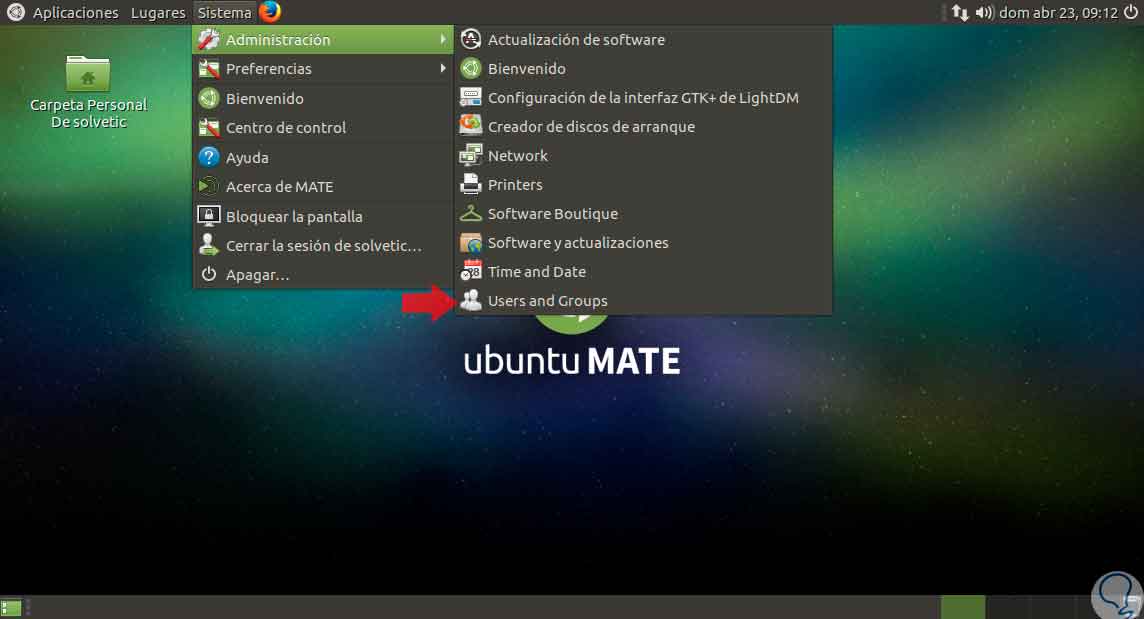Image resolution: width=1144 pixels, height=619 pixels.
Task: Click the Centro de control icon
Action: [209, 128]
